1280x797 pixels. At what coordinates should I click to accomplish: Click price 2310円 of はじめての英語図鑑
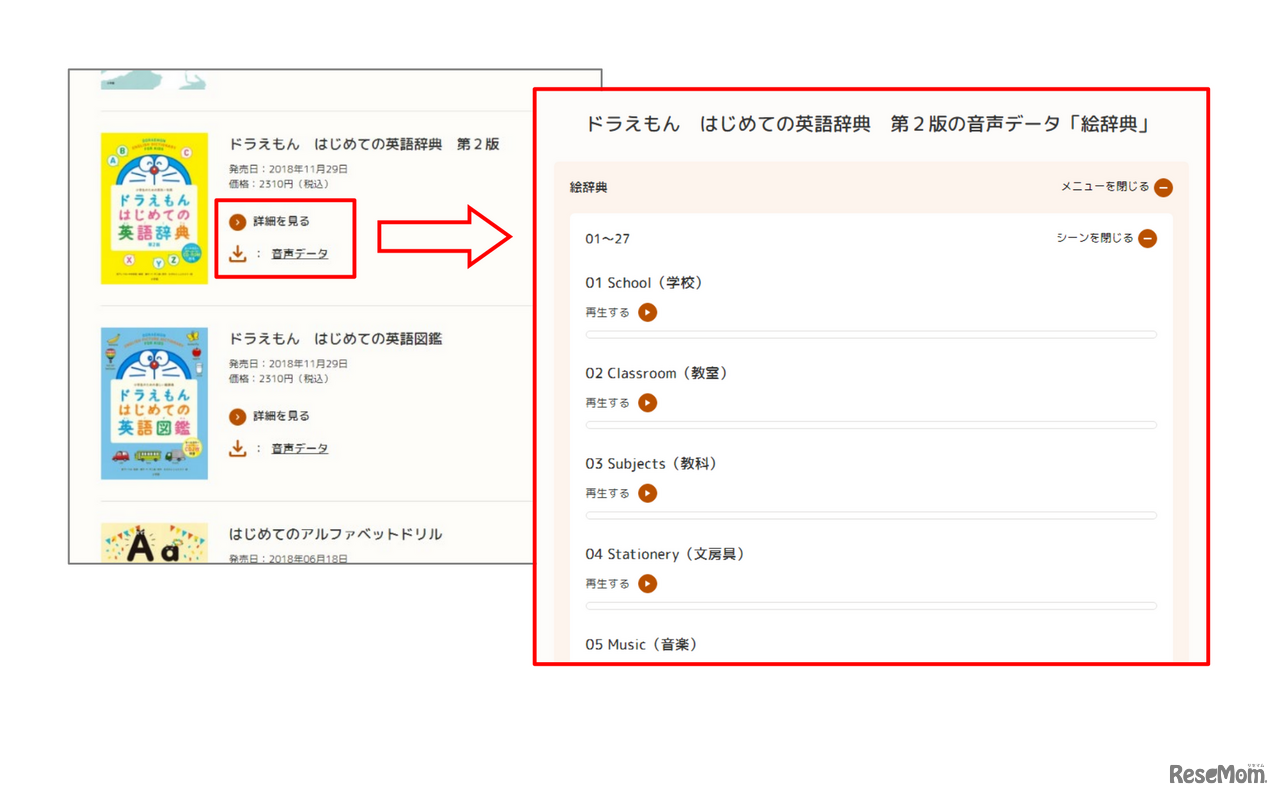click(278, 379)
